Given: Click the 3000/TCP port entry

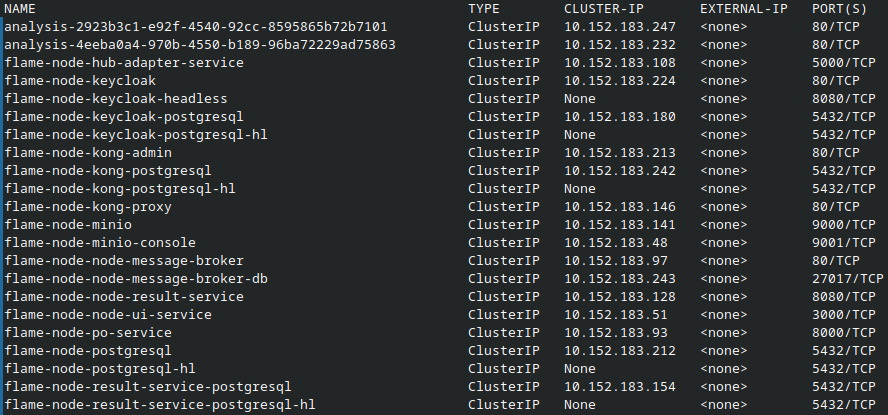Looking at the screenshot, I should 843,315.
